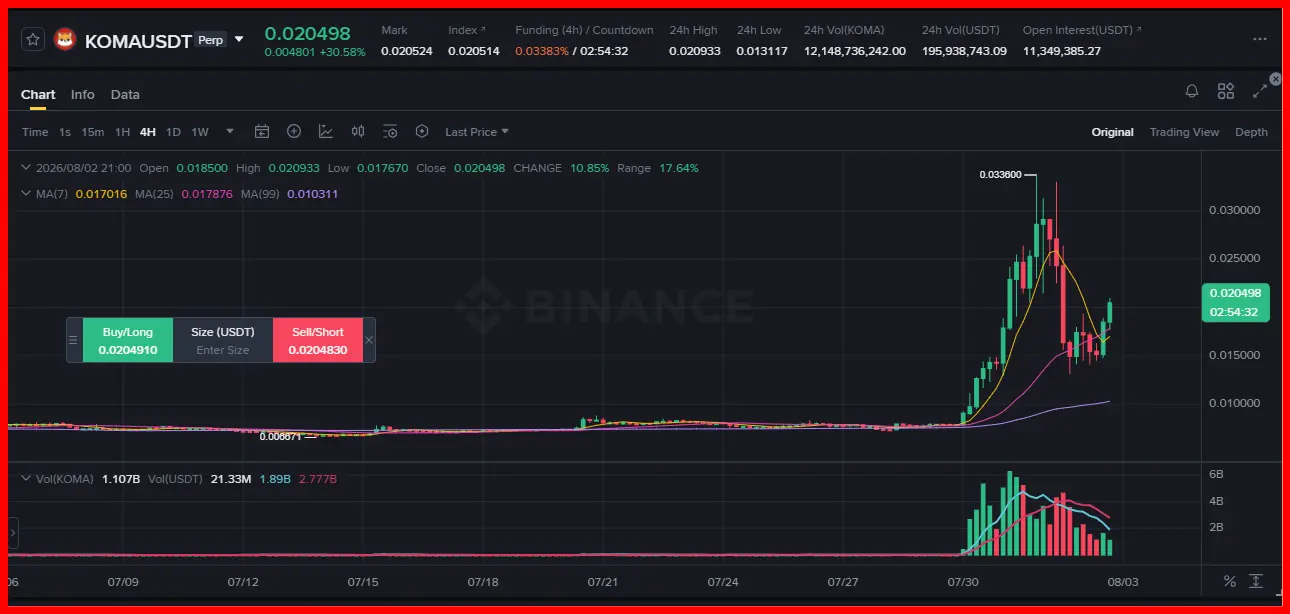Open the technical indicators icon
This screenshot has height=614, width=1290.
326,131
